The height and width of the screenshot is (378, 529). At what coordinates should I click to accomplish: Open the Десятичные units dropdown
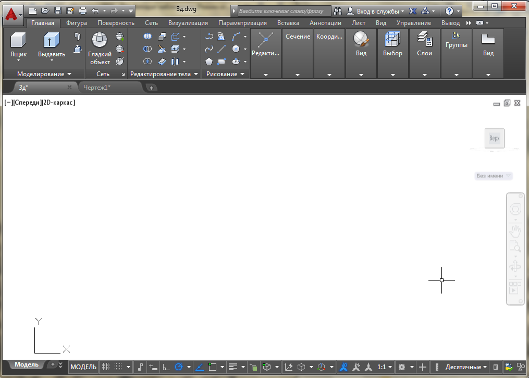click(466, 367)
